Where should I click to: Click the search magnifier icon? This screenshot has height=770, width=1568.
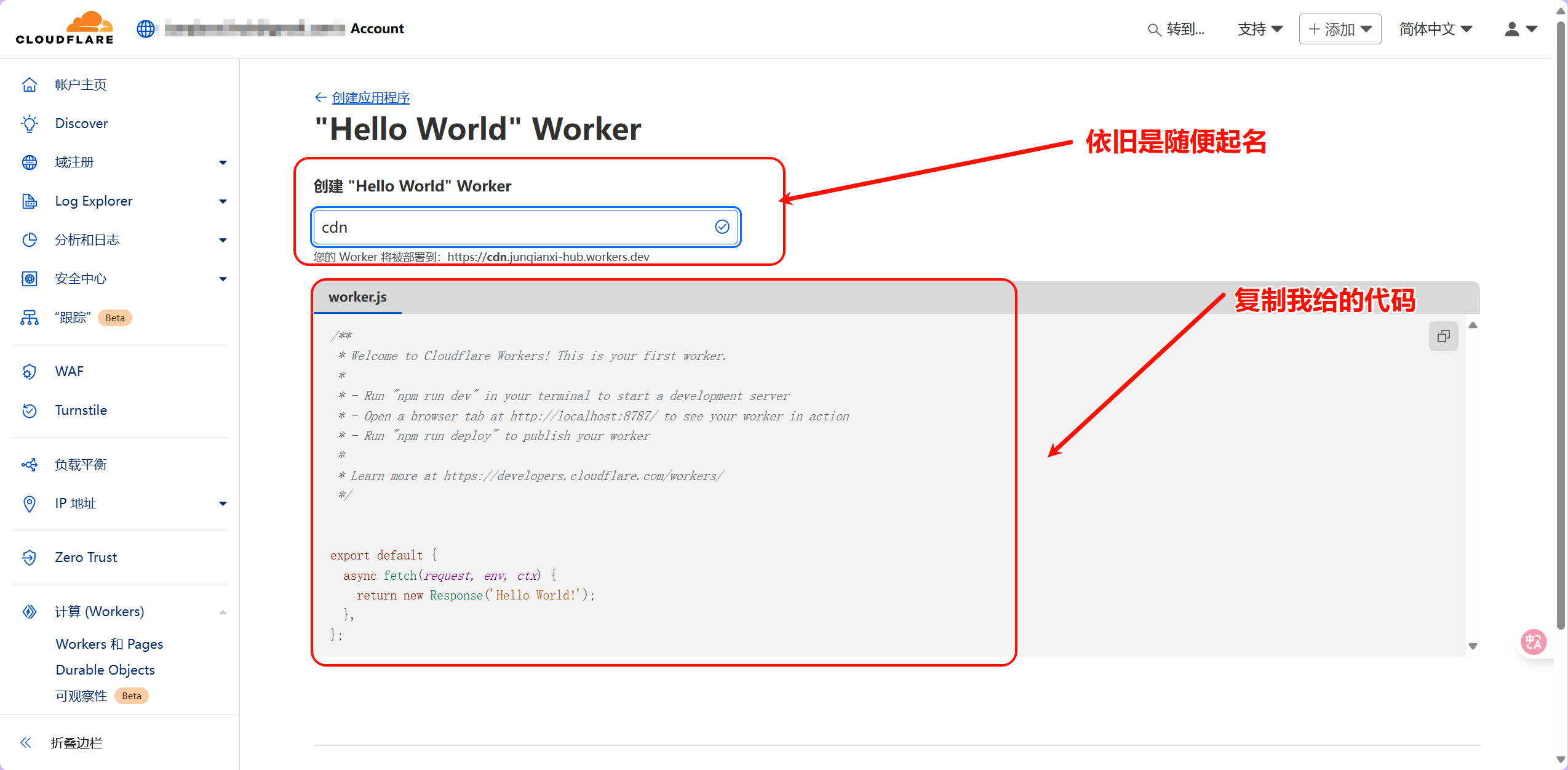click(x=1154, y=30)
